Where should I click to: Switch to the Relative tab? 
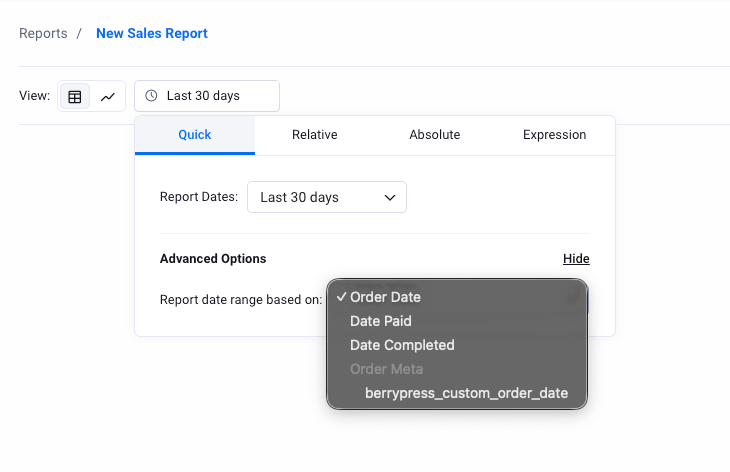315,135
